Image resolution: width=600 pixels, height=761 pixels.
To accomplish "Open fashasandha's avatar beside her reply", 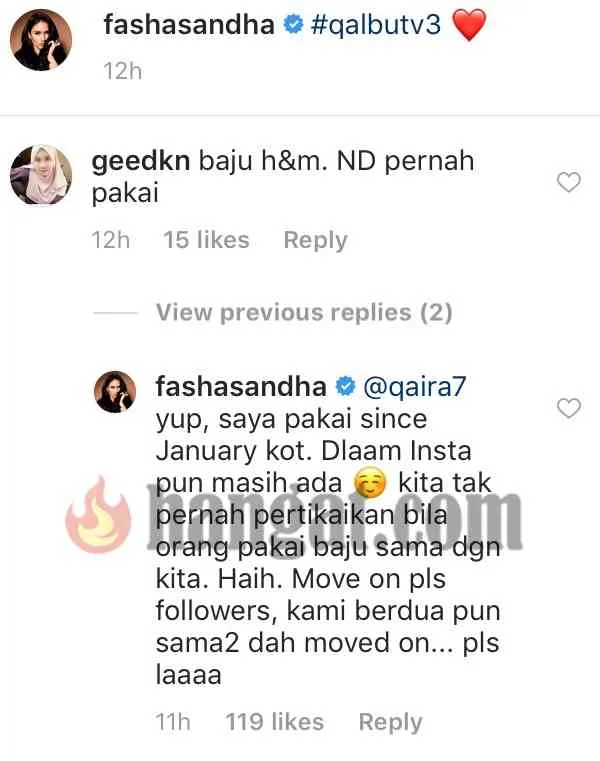I will tap(115, 392).
